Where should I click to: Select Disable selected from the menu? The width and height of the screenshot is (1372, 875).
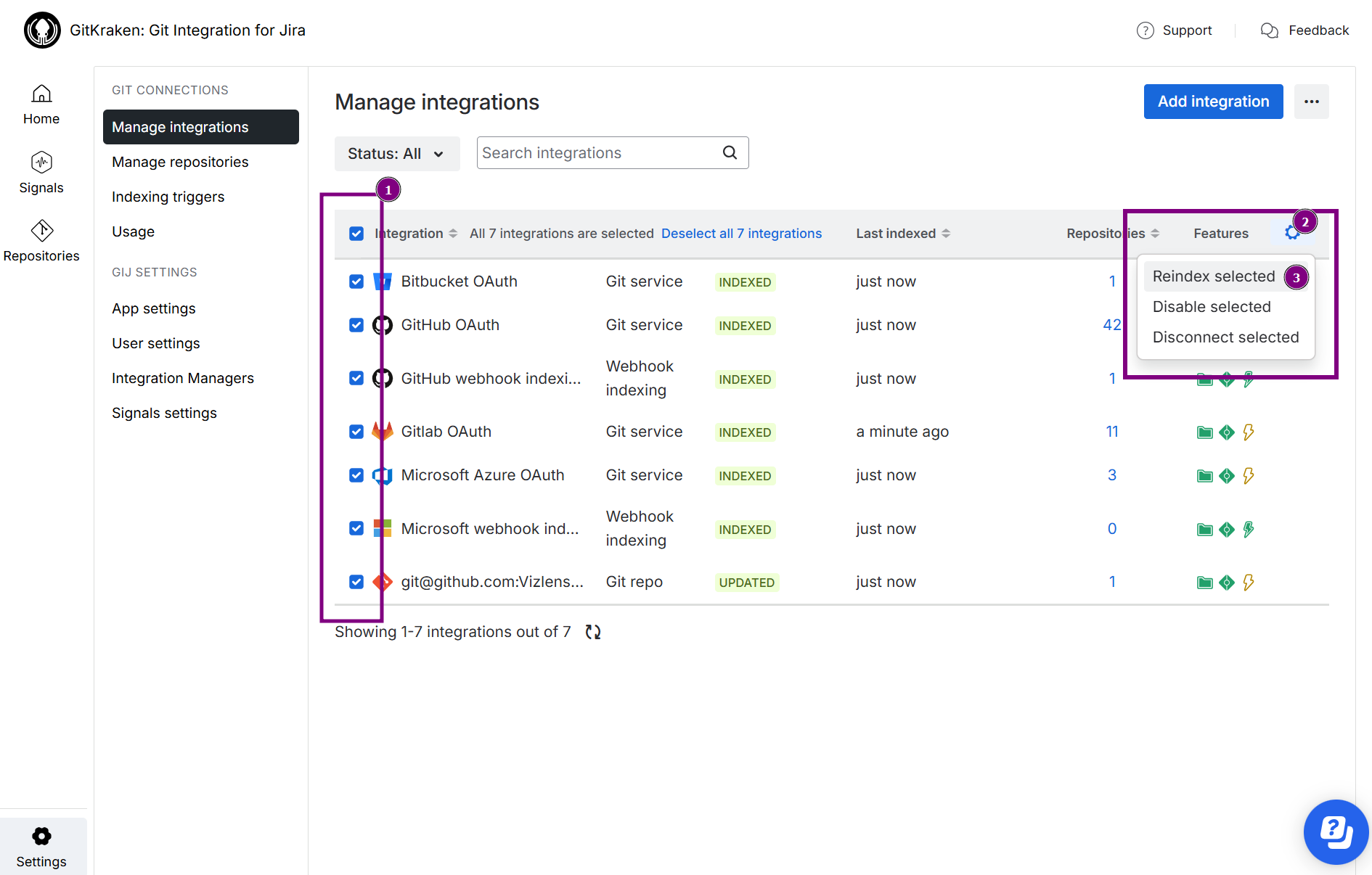(1212, 306)
